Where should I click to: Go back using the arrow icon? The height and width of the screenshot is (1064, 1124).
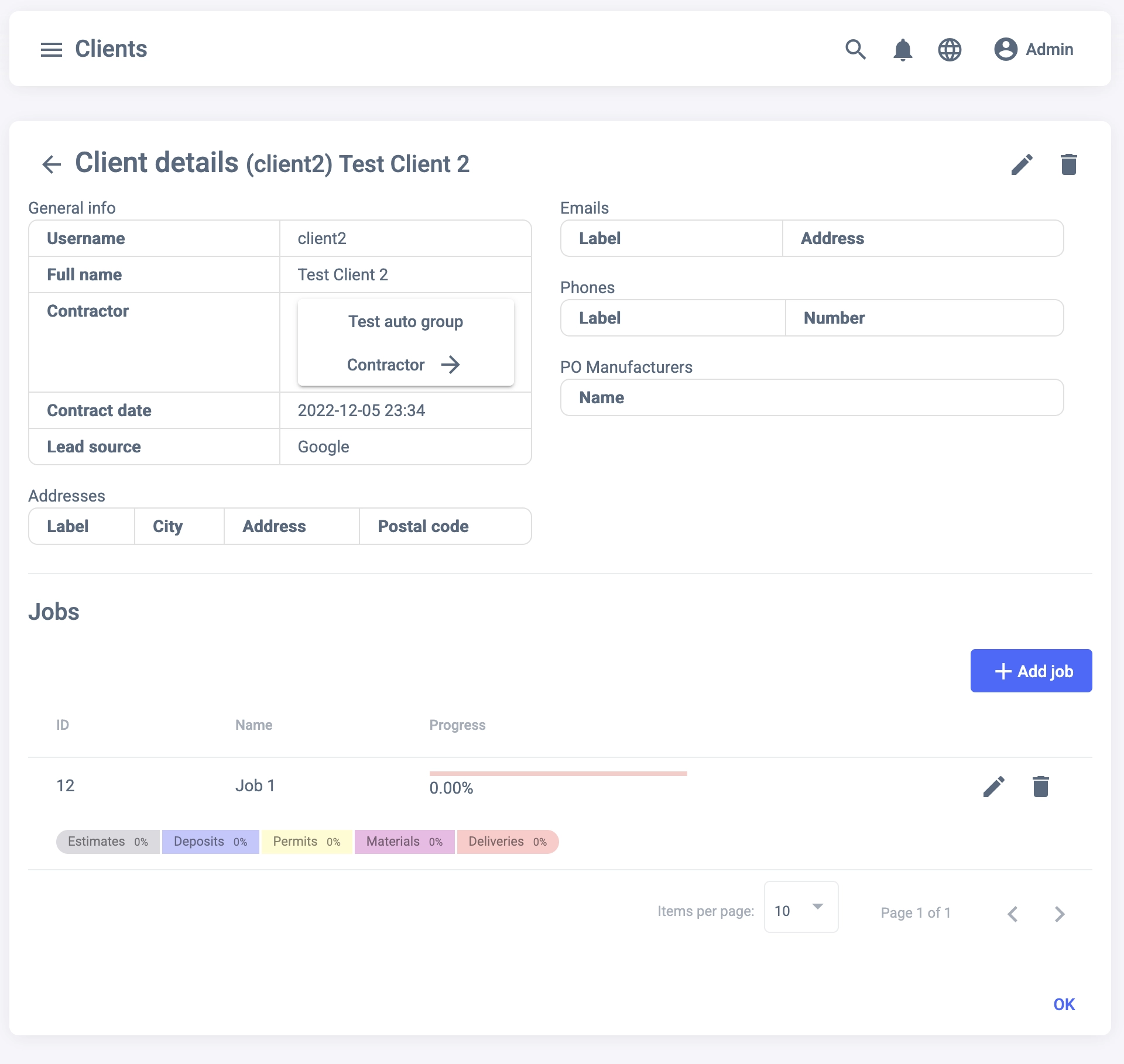click(x=52, y=164)
